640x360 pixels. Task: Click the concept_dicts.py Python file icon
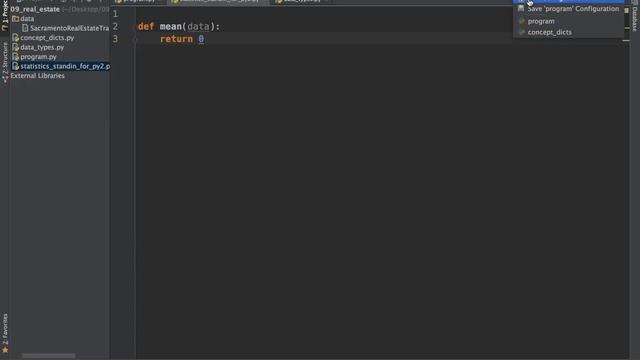coord(16,38)
